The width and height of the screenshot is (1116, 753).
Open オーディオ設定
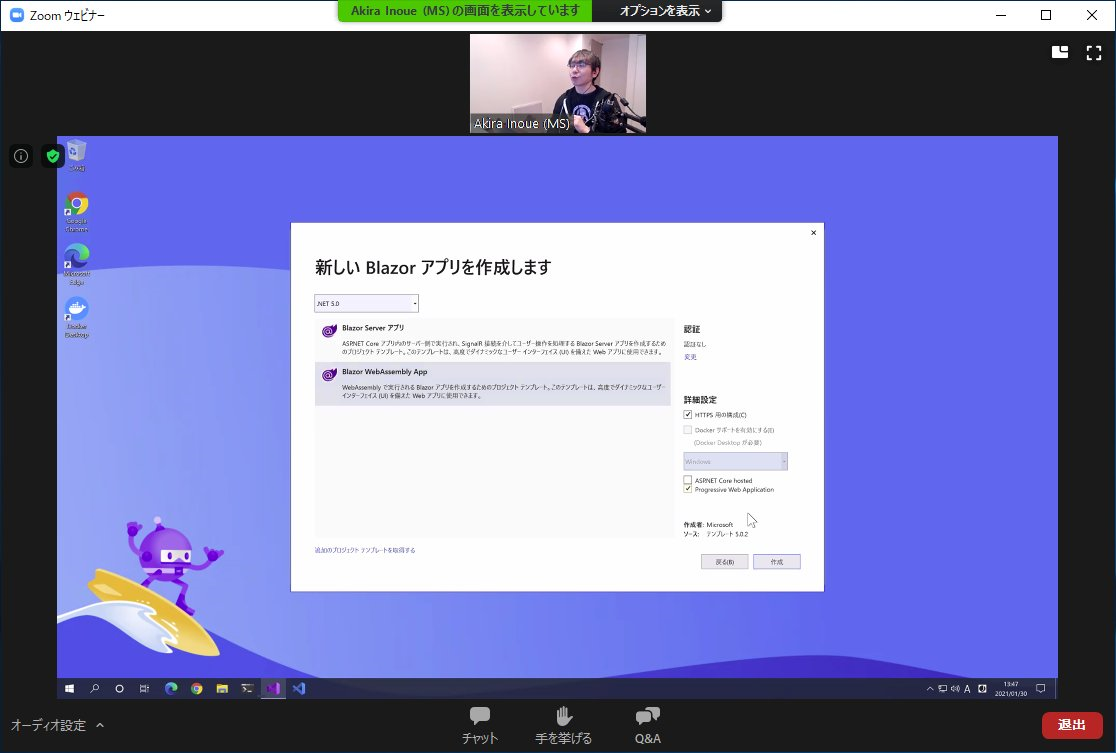pyautogui.click(x=48, y=725)
